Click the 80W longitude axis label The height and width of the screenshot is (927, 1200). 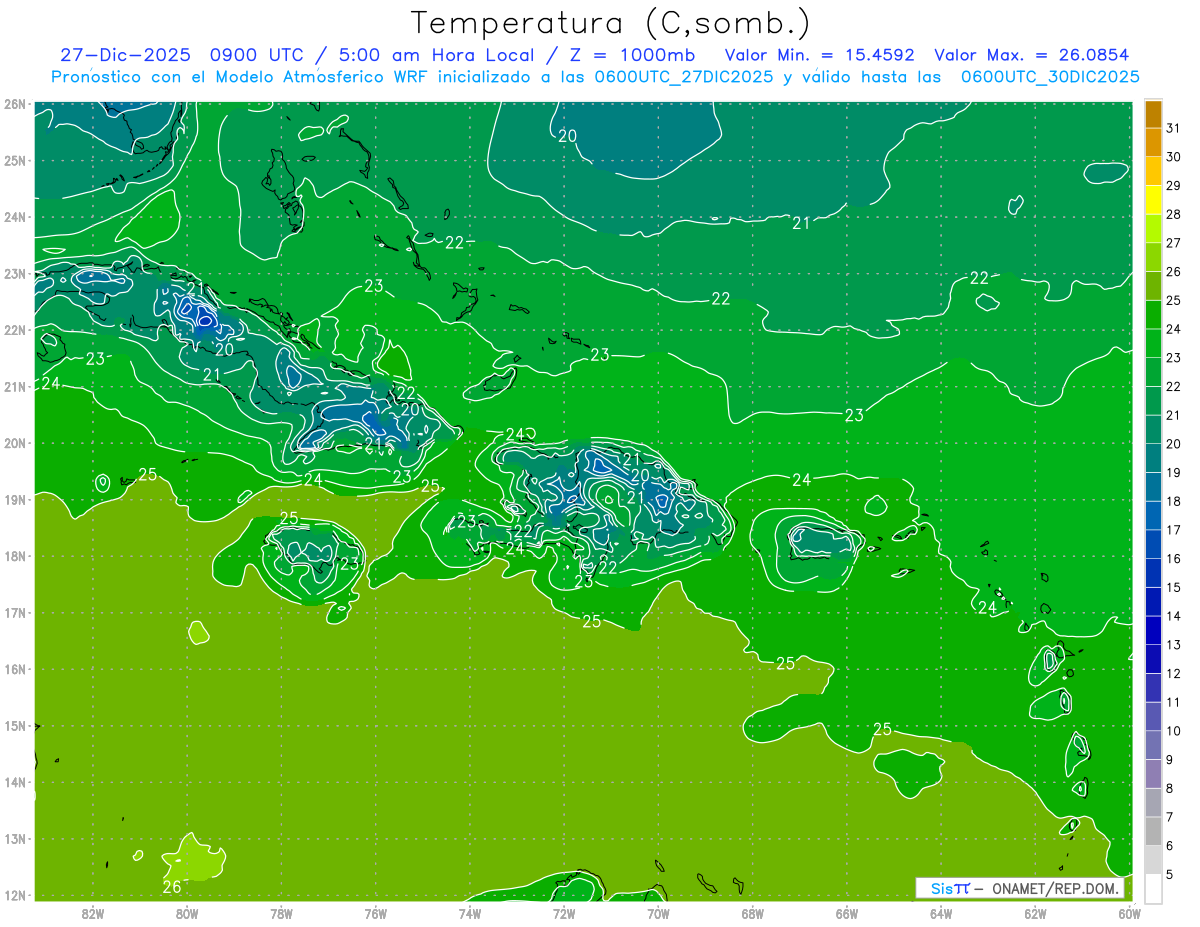[187, 914]
